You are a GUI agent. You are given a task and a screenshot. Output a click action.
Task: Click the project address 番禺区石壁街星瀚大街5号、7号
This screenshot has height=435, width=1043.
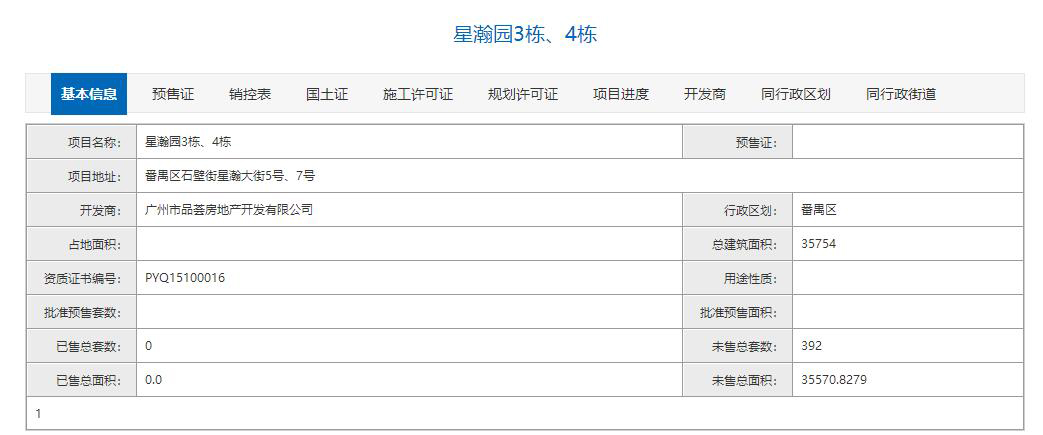click(230, 176)
